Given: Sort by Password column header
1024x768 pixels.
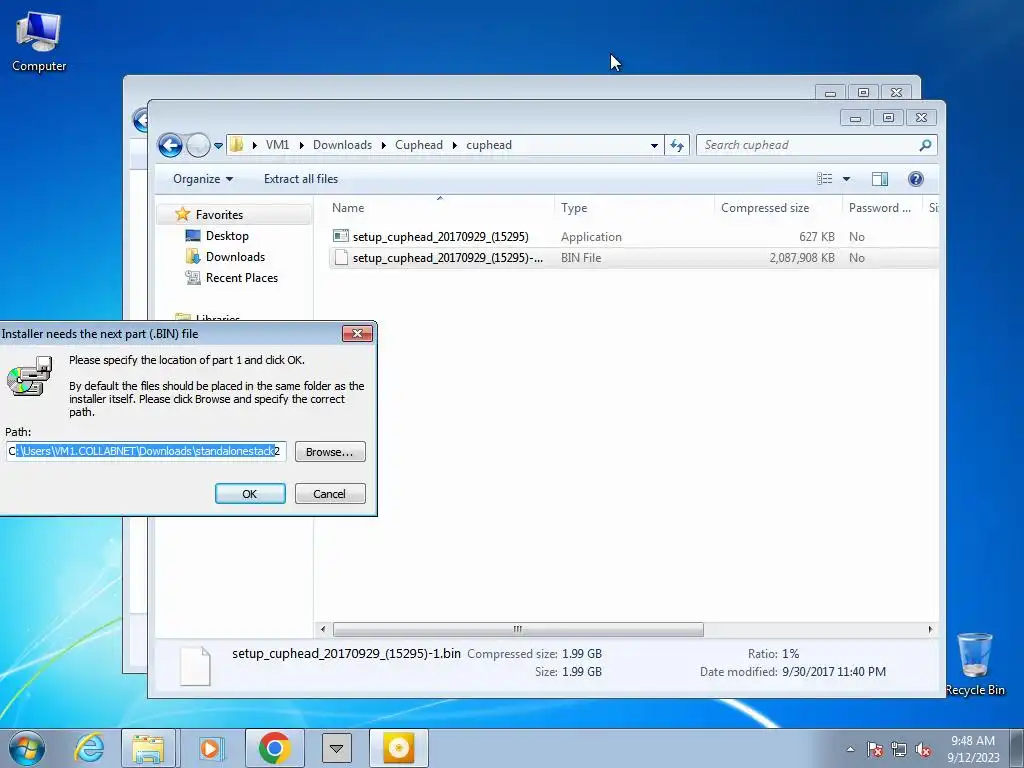Looking at the screenshot, I should click(880, 208).
